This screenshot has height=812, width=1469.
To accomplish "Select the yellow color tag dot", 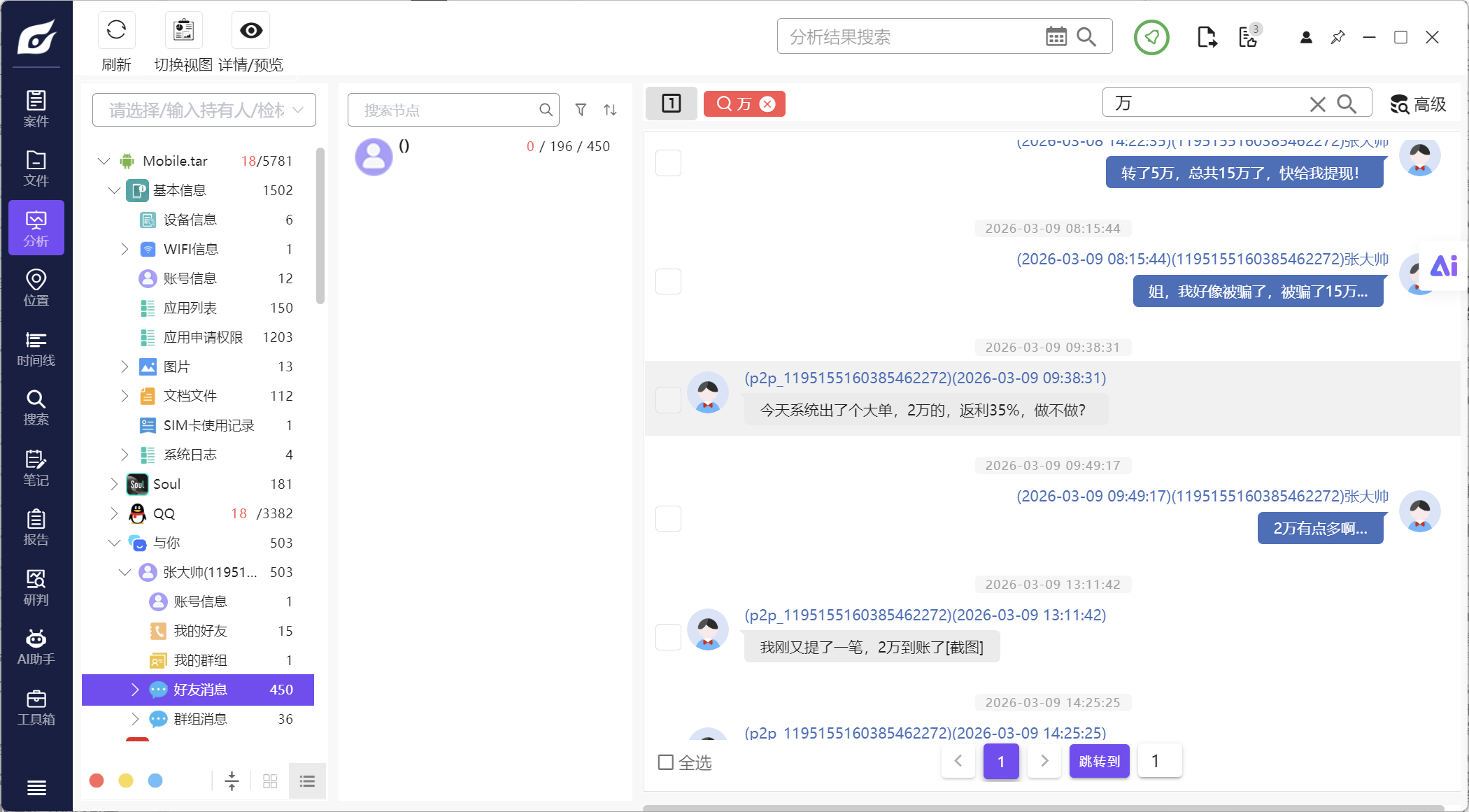I will pyautogui.click(x=126, y=781).
